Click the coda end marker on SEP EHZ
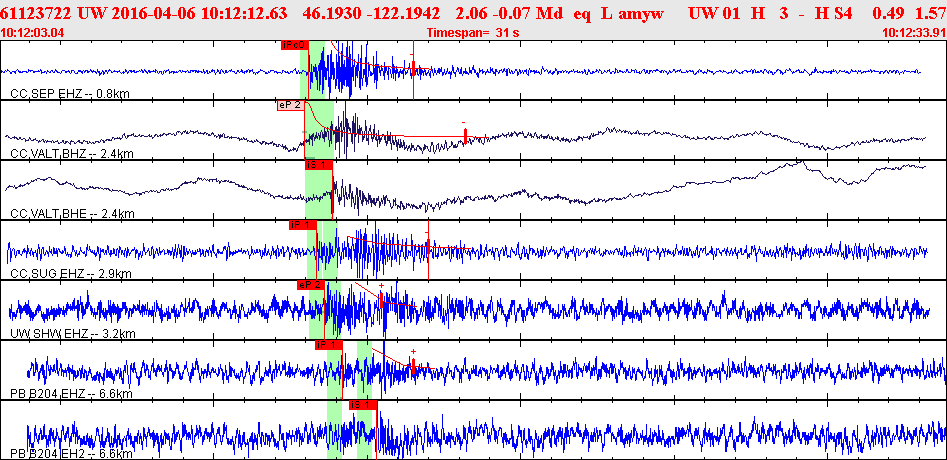This screenshot has width=947, height=460. tap(412, 68)
